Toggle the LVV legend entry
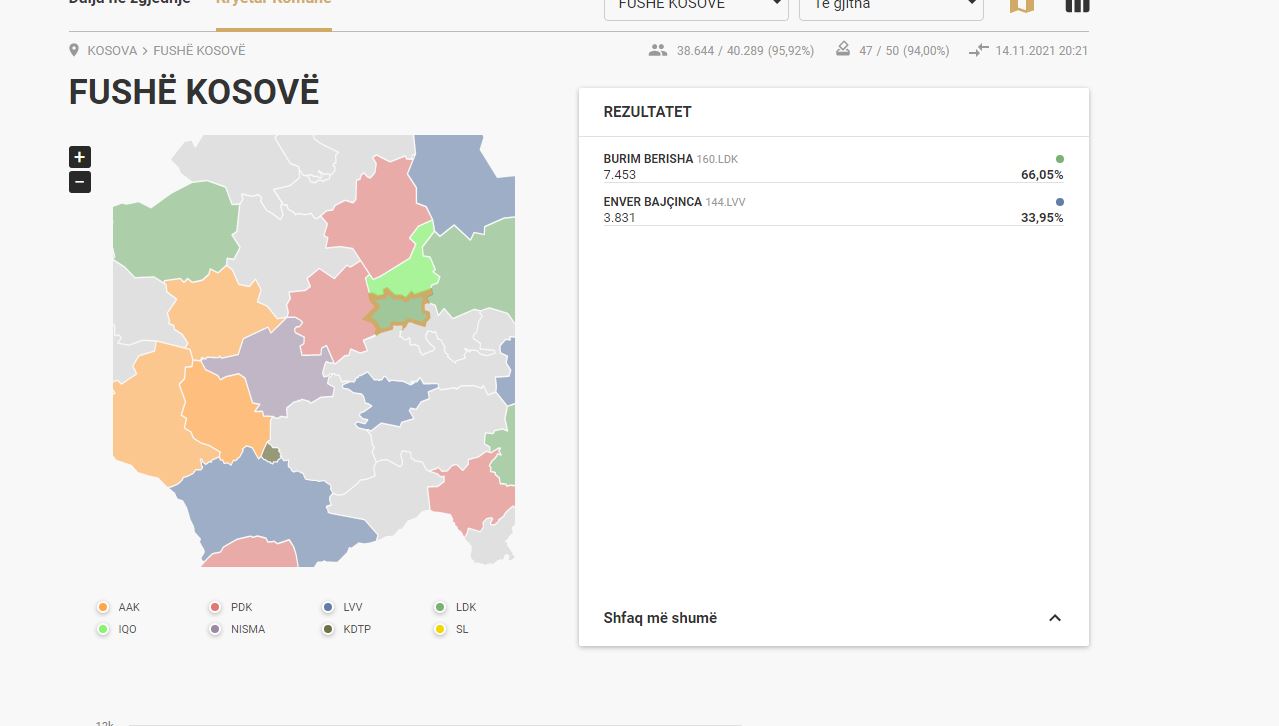The width and height of the screenshot is (1279, 726). [342, 607]
